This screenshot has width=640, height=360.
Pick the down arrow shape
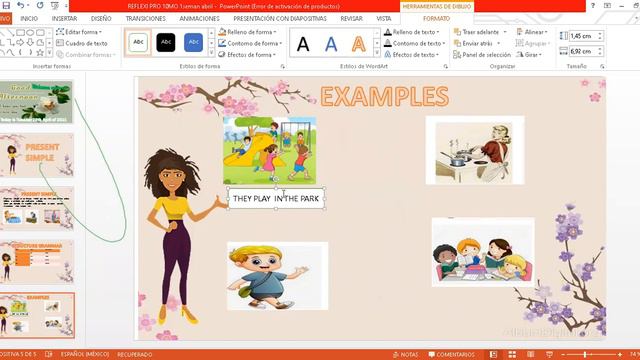30,42
